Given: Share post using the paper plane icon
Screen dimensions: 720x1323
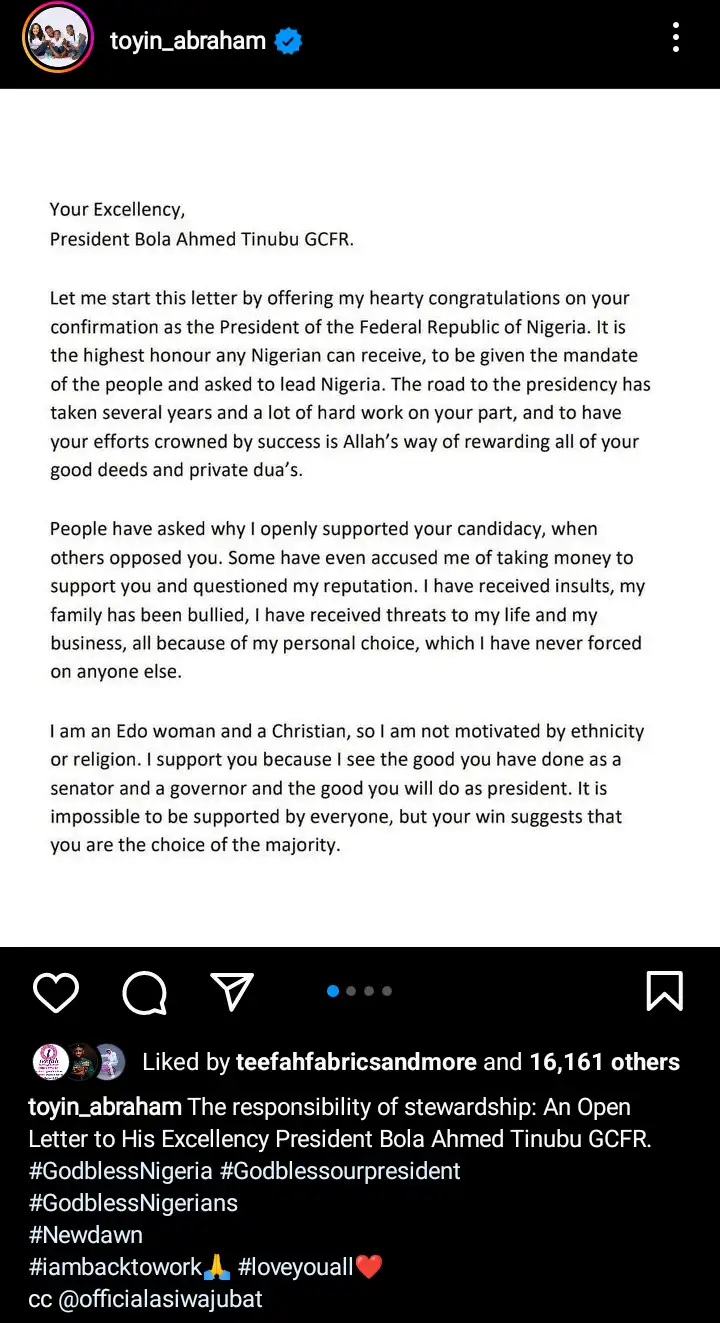Looking at the screenshot, I should 232,991.
